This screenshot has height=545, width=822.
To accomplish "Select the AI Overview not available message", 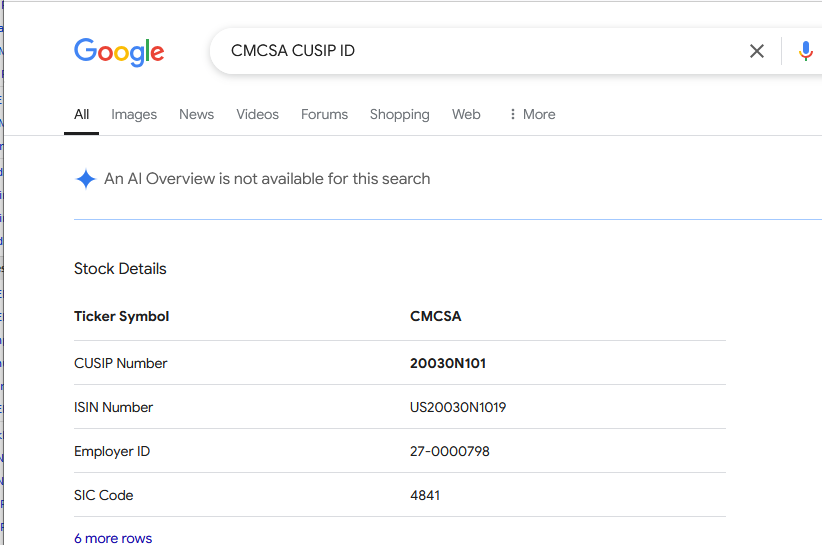I will coord(267,179).
